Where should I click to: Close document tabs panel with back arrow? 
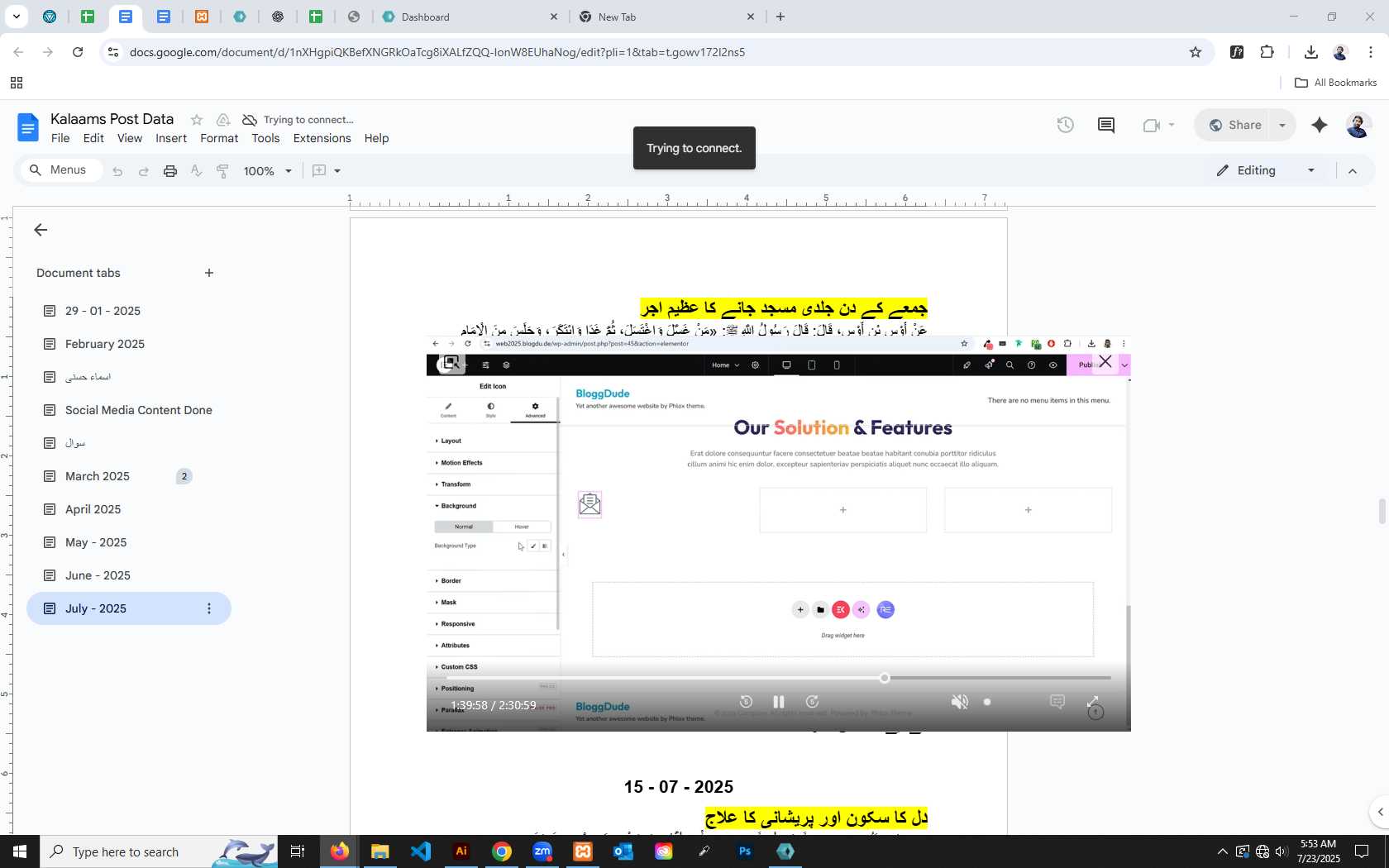(41, 230)
